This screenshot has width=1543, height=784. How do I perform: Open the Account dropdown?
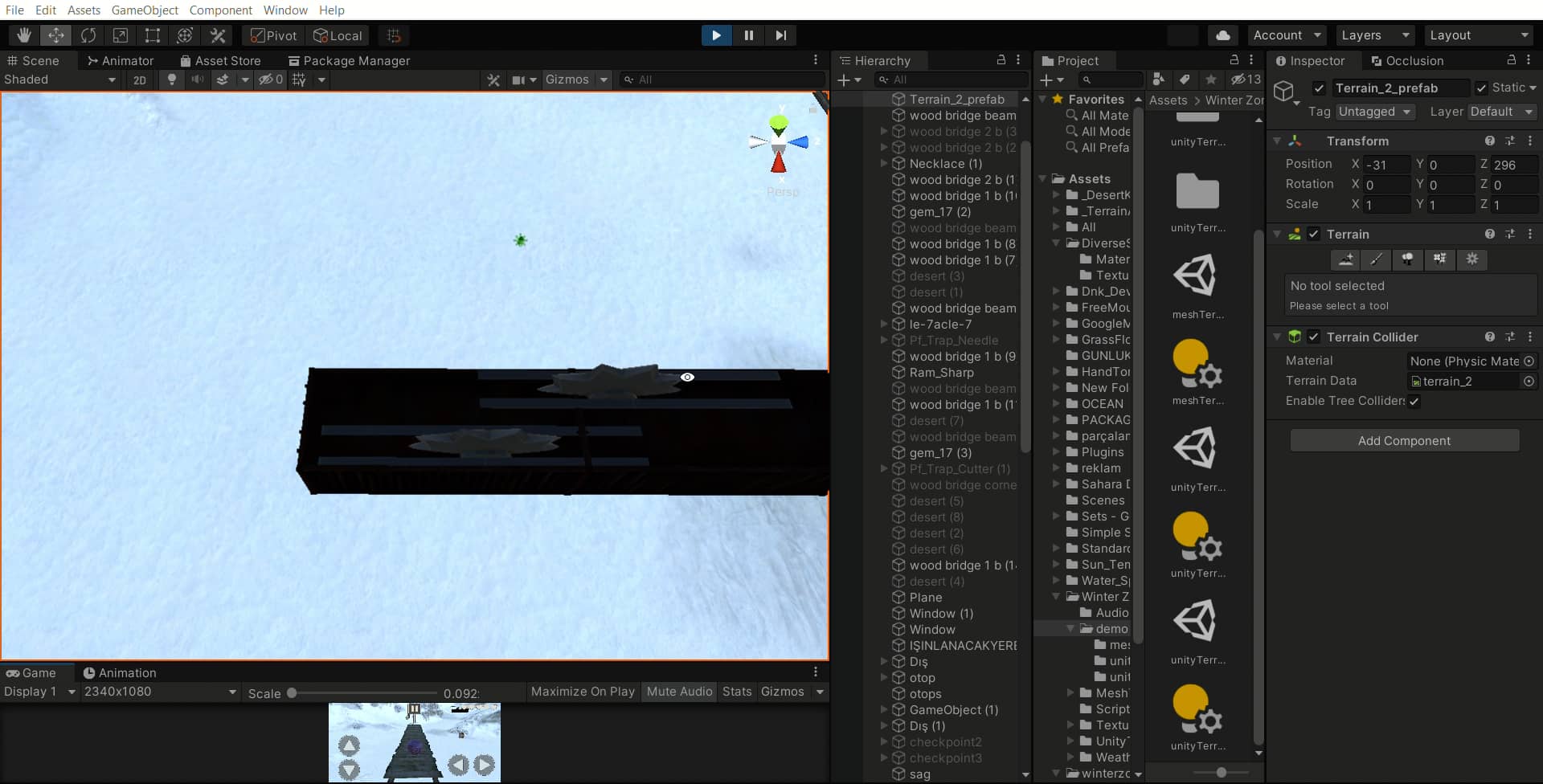point(1287,35)
